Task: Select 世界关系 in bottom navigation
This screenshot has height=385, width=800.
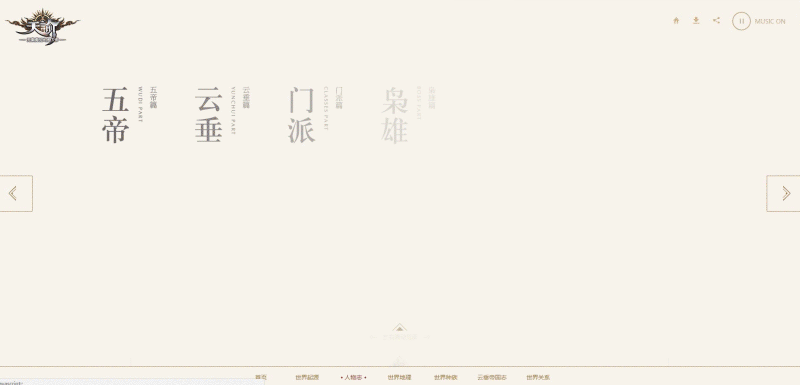Action: tap(538, 377)
